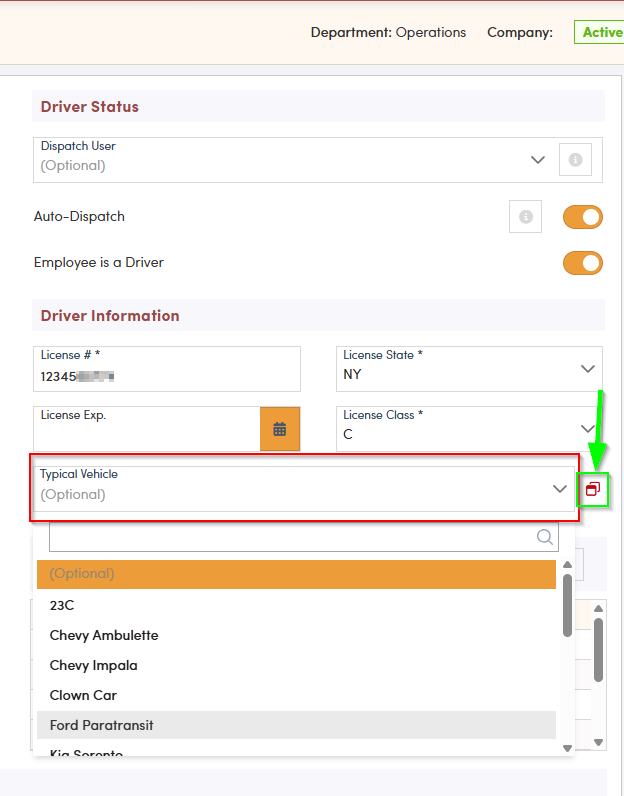Click the info icon next to Auto-Dispatch
The width and height of the screenshot is (624, 796).
[x=525, y=217]
